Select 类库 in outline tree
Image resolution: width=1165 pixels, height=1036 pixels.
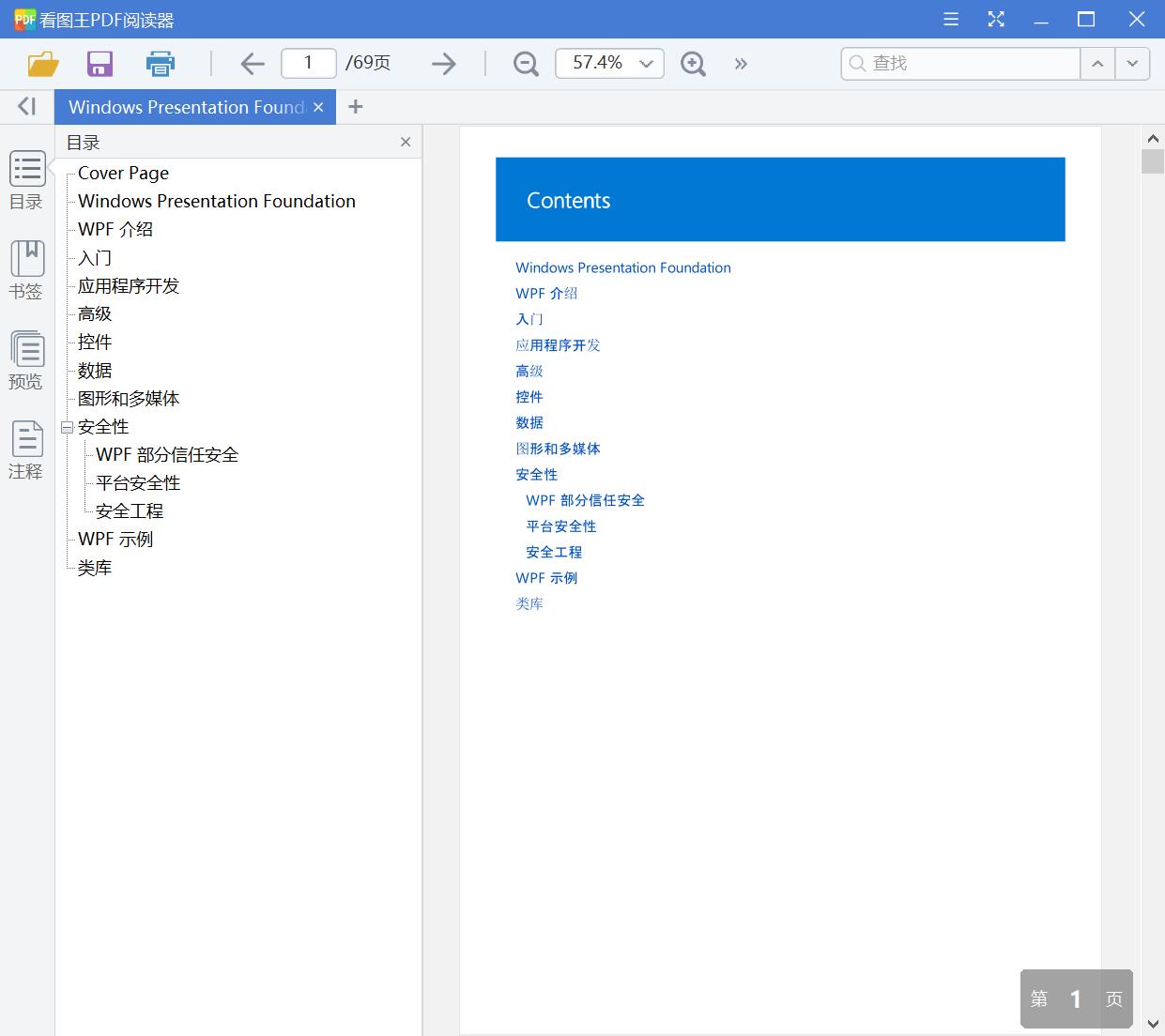coord(95,567)
